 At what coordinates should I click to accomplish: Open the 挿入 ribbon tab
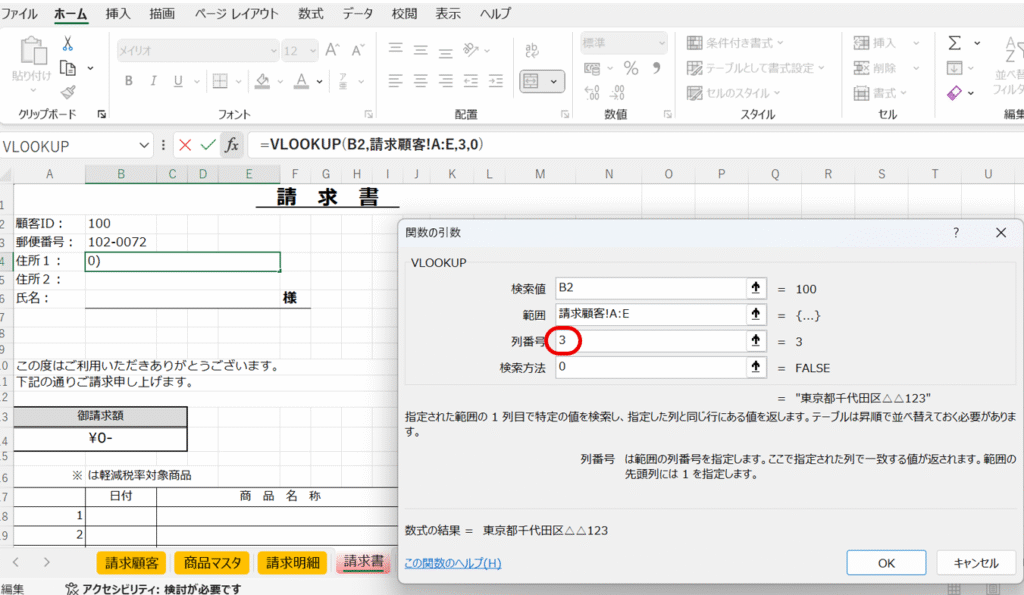click(x=118, y=15)
